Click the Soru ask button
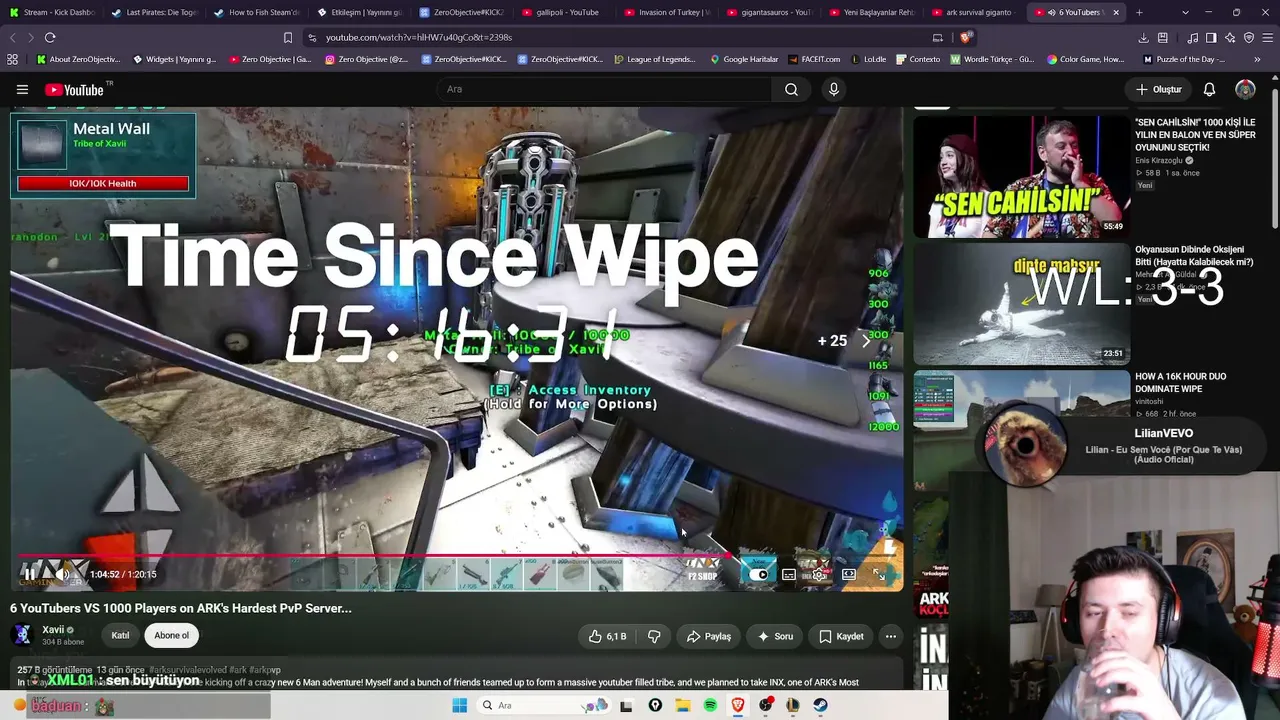The width and height of the screenshot is (1280, 720). click(775, 636)
